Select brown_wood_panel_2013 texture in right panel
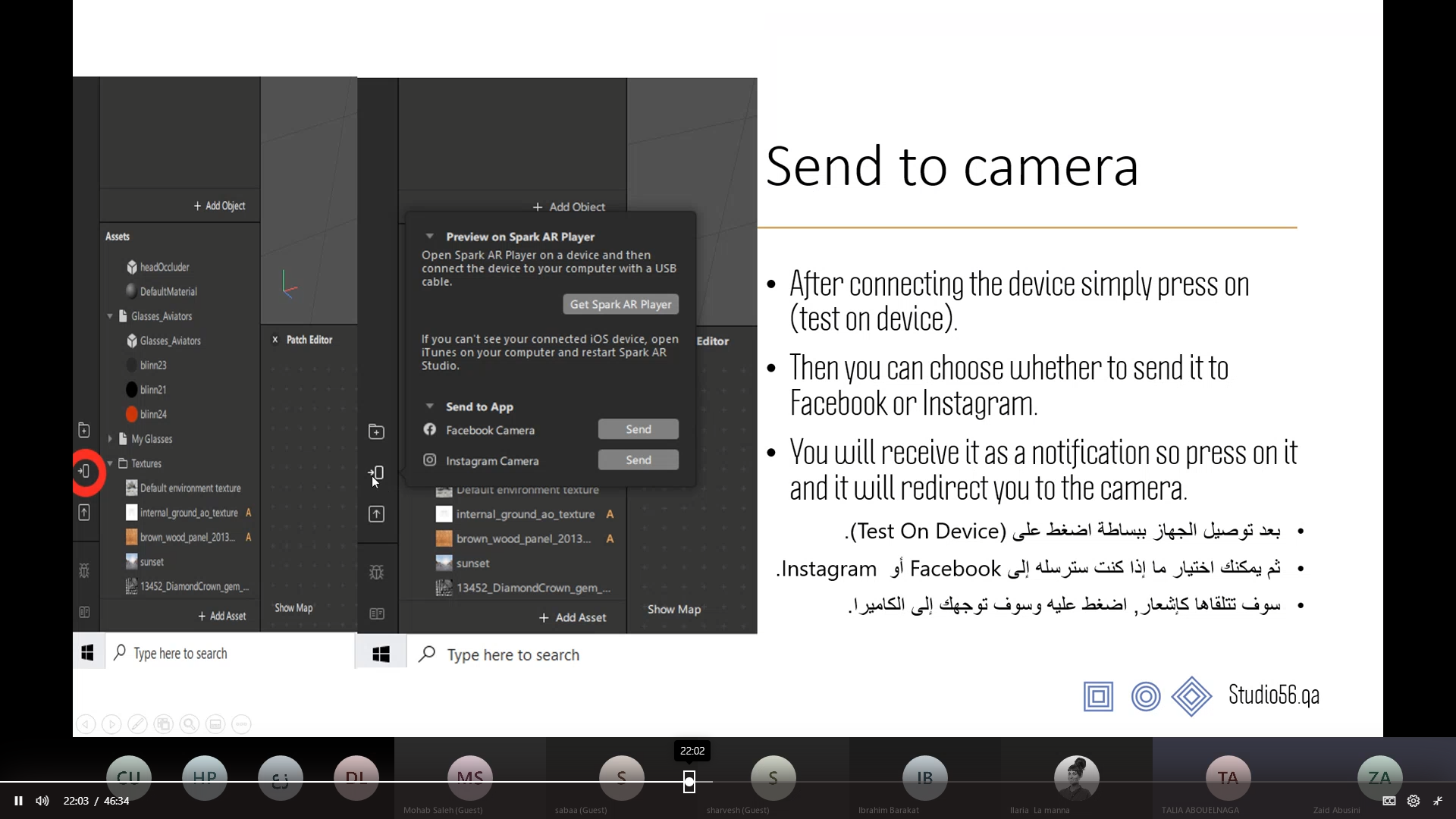1456x819 pixels. coord(514,538)
